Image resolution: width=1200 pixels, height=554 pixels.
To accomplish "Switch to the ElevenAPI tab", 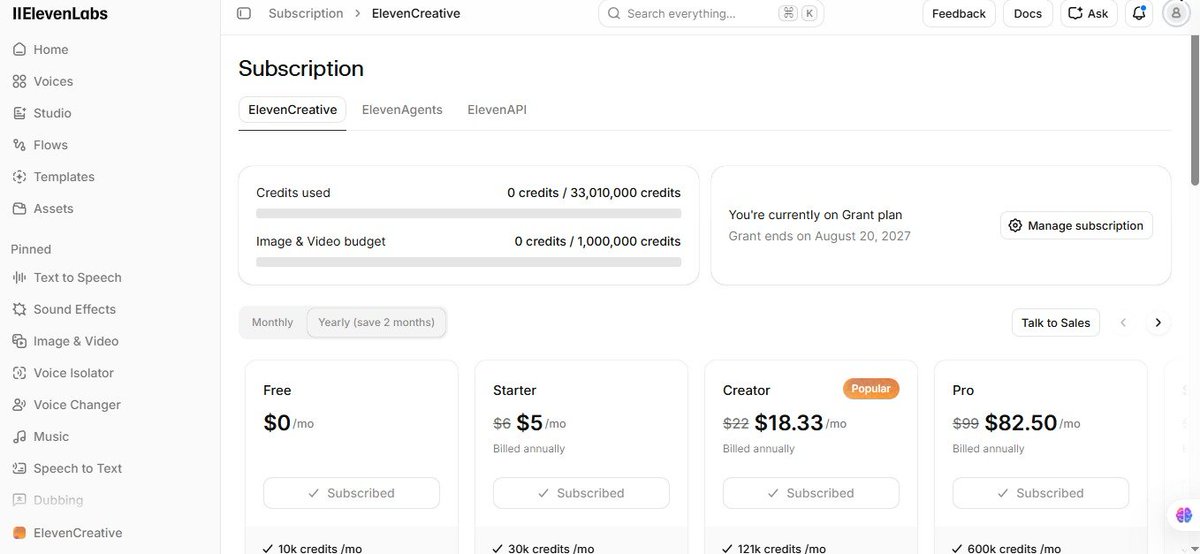I will click(497, 110).
